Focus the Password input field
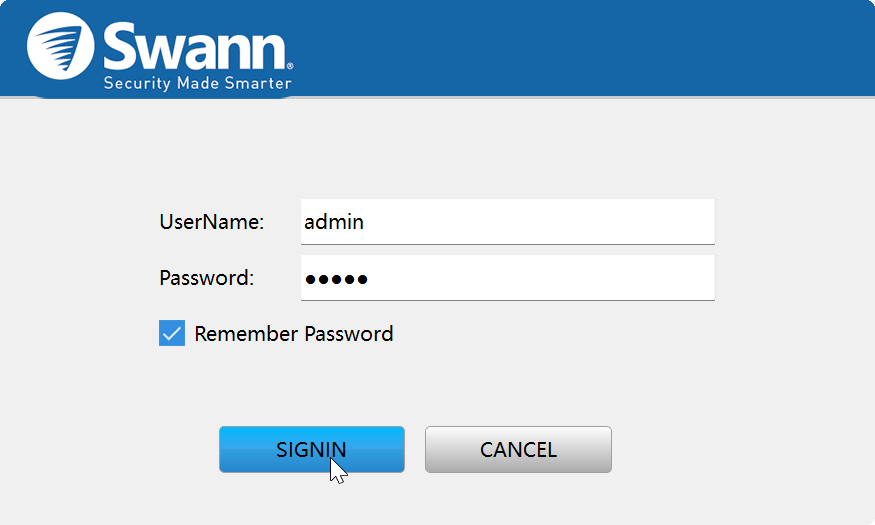This screenshot has height=525, width=875. pos(507,277)
